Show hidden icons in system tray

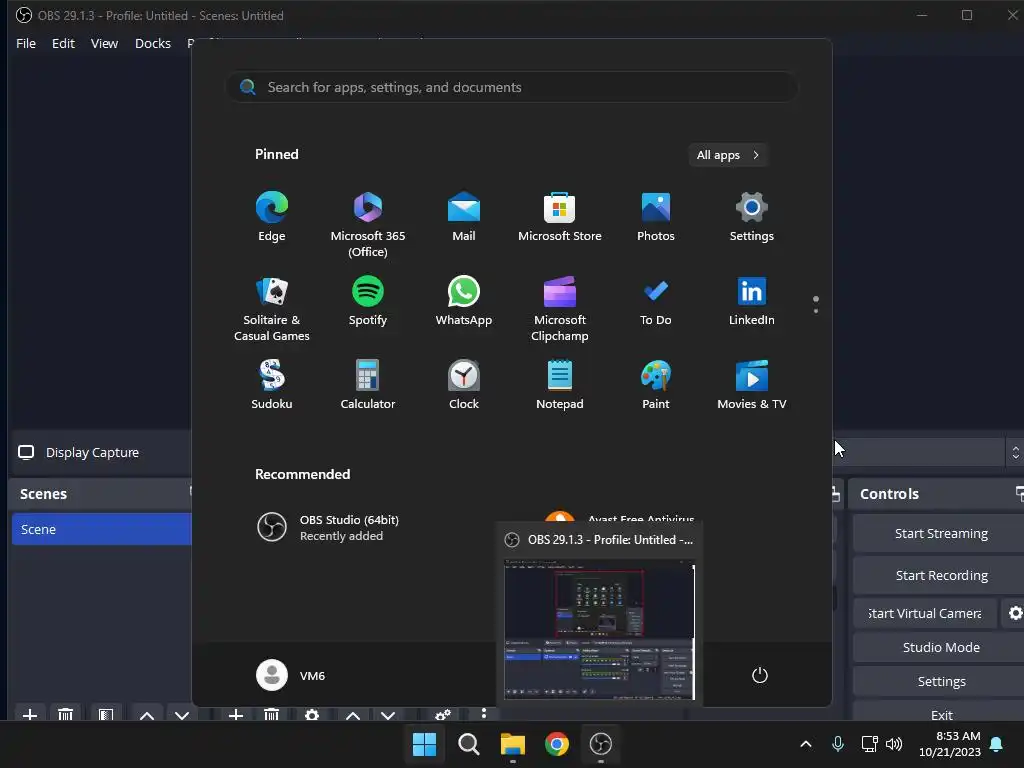click(x=806, y=744)
